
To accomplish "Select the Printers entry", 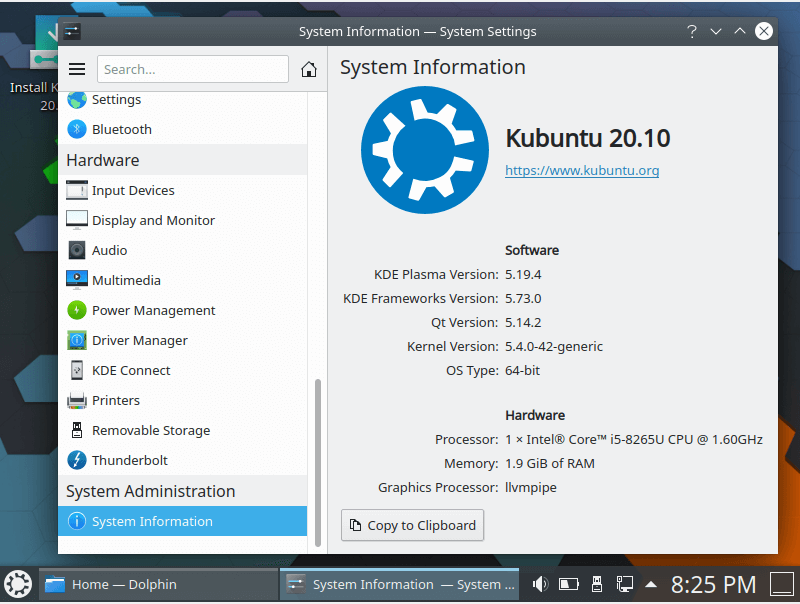I will pos(115,400).
